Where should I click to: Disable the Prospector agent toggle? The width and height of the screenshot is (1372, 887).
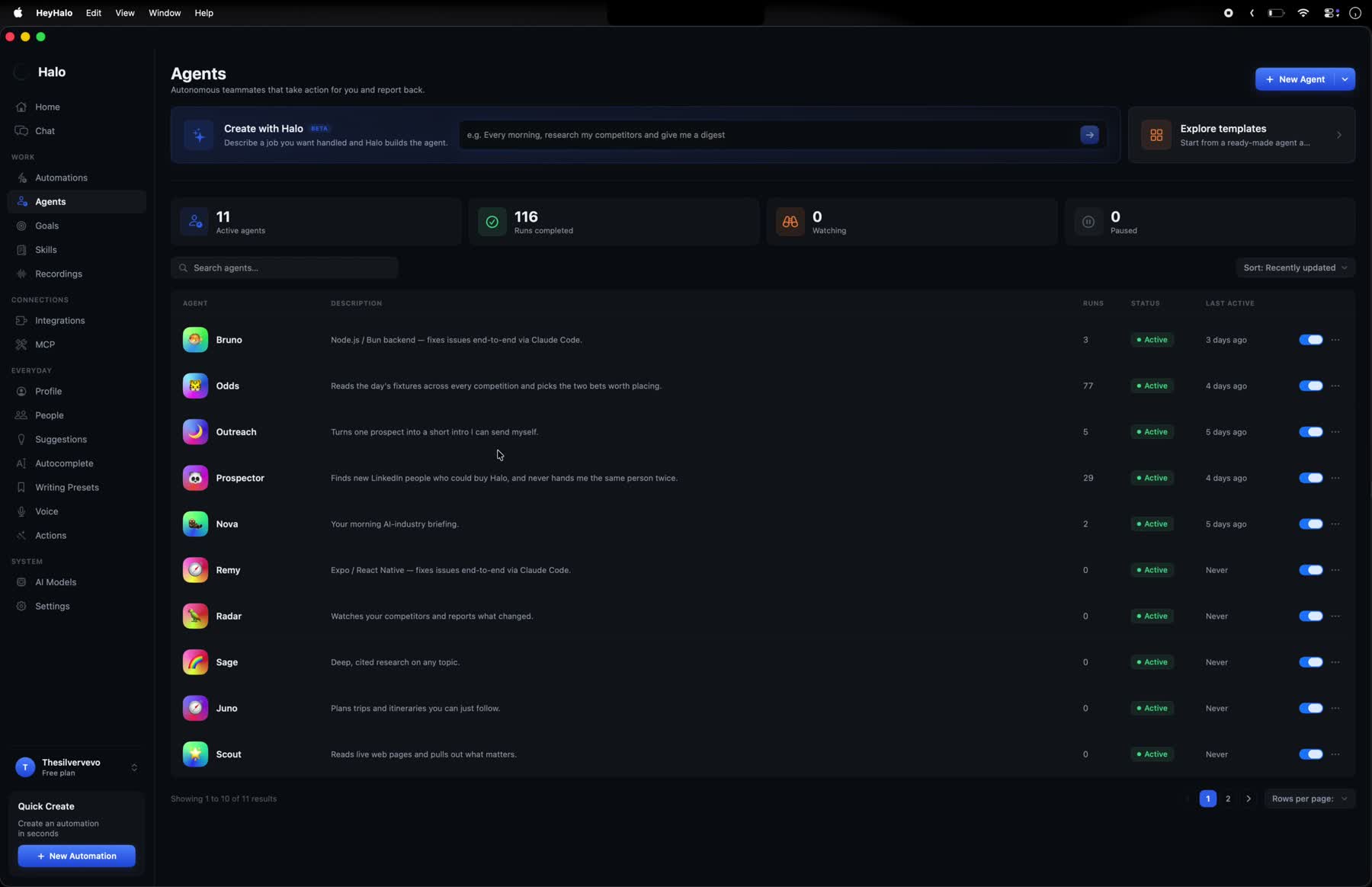pos(1311,478)
